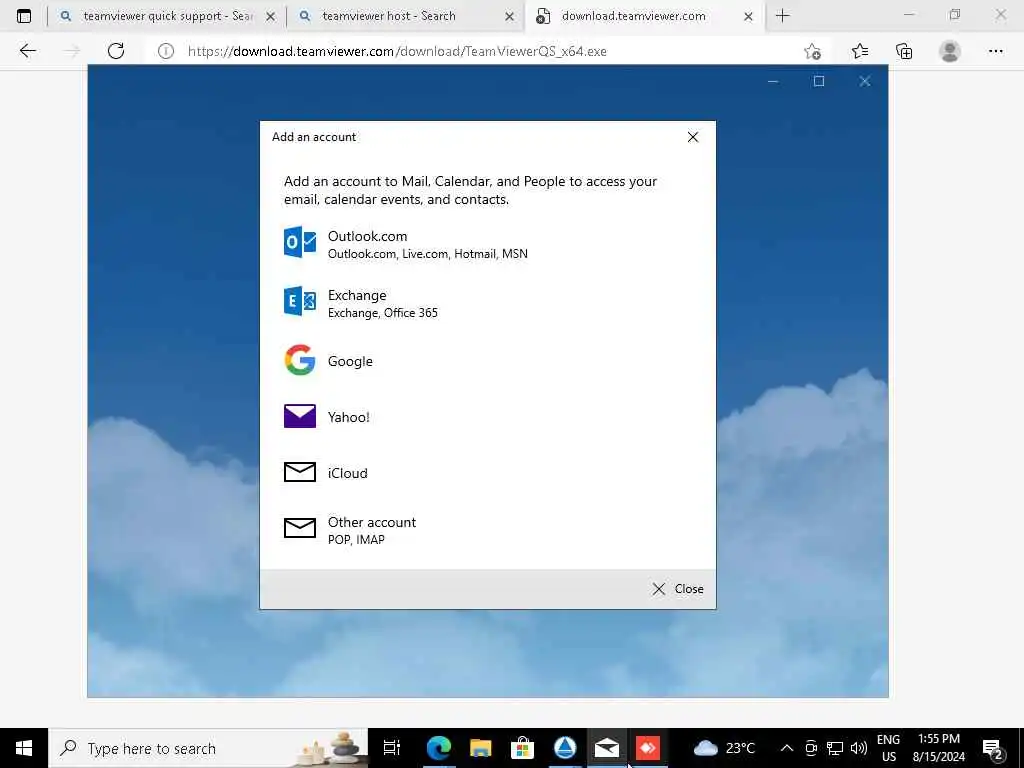Click the iCloud label text
The height and width of the screenshot is (768, 1024).
click(347, 473)
